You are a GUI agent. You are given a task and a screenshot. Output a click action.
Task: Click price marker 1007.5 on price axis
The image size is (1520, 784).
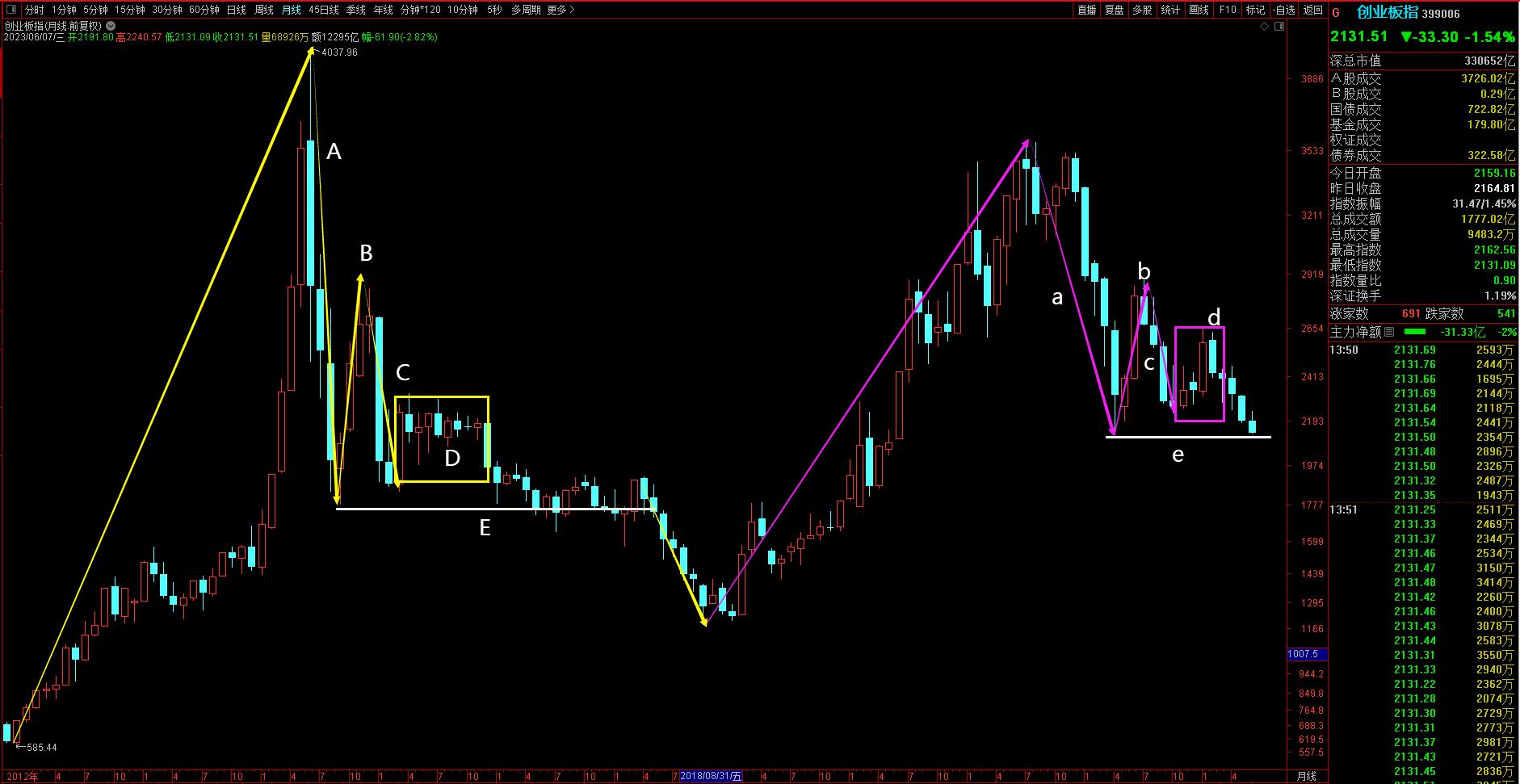(1307, 654)
